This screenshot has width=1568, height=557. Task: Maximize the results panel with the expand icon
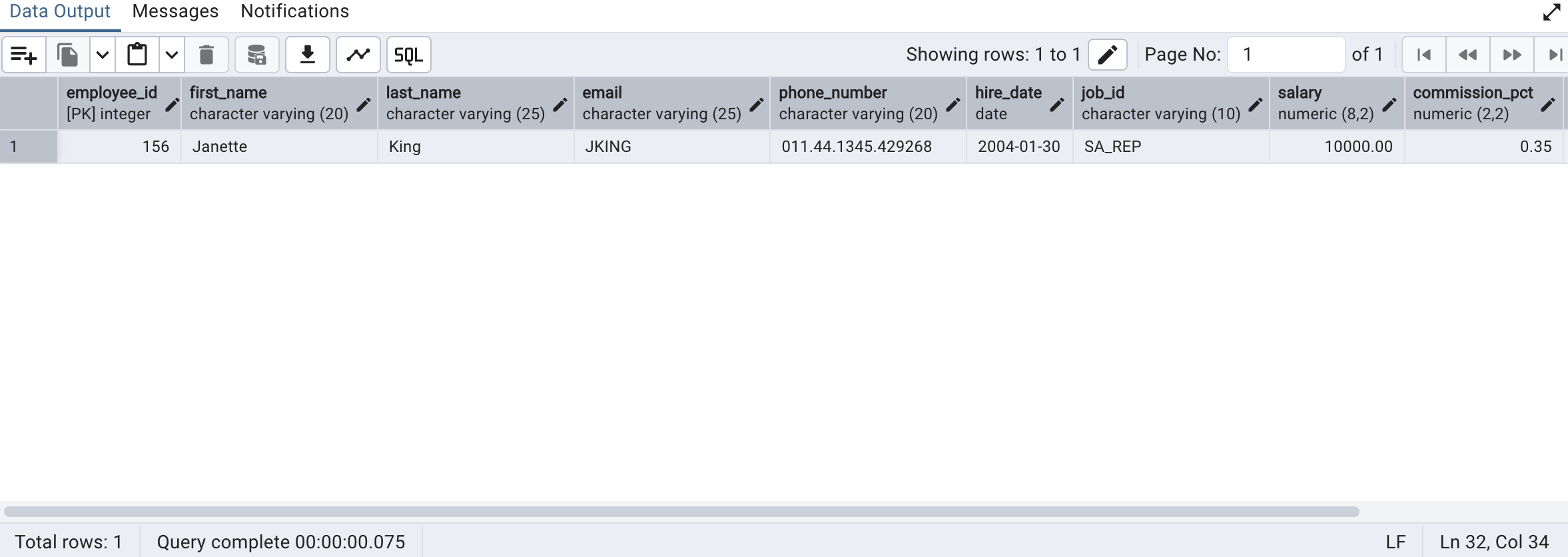click(x=1551, y=12)
